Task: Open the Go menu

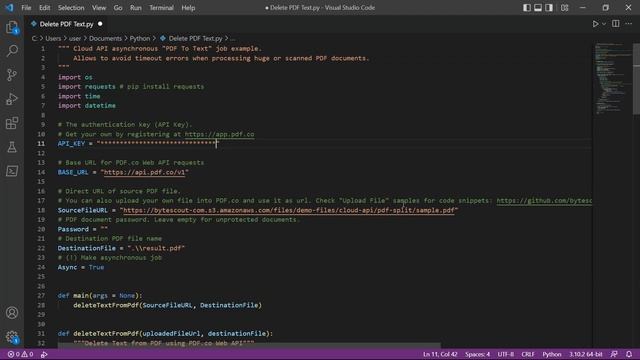Action: click(x=118, y=8)
